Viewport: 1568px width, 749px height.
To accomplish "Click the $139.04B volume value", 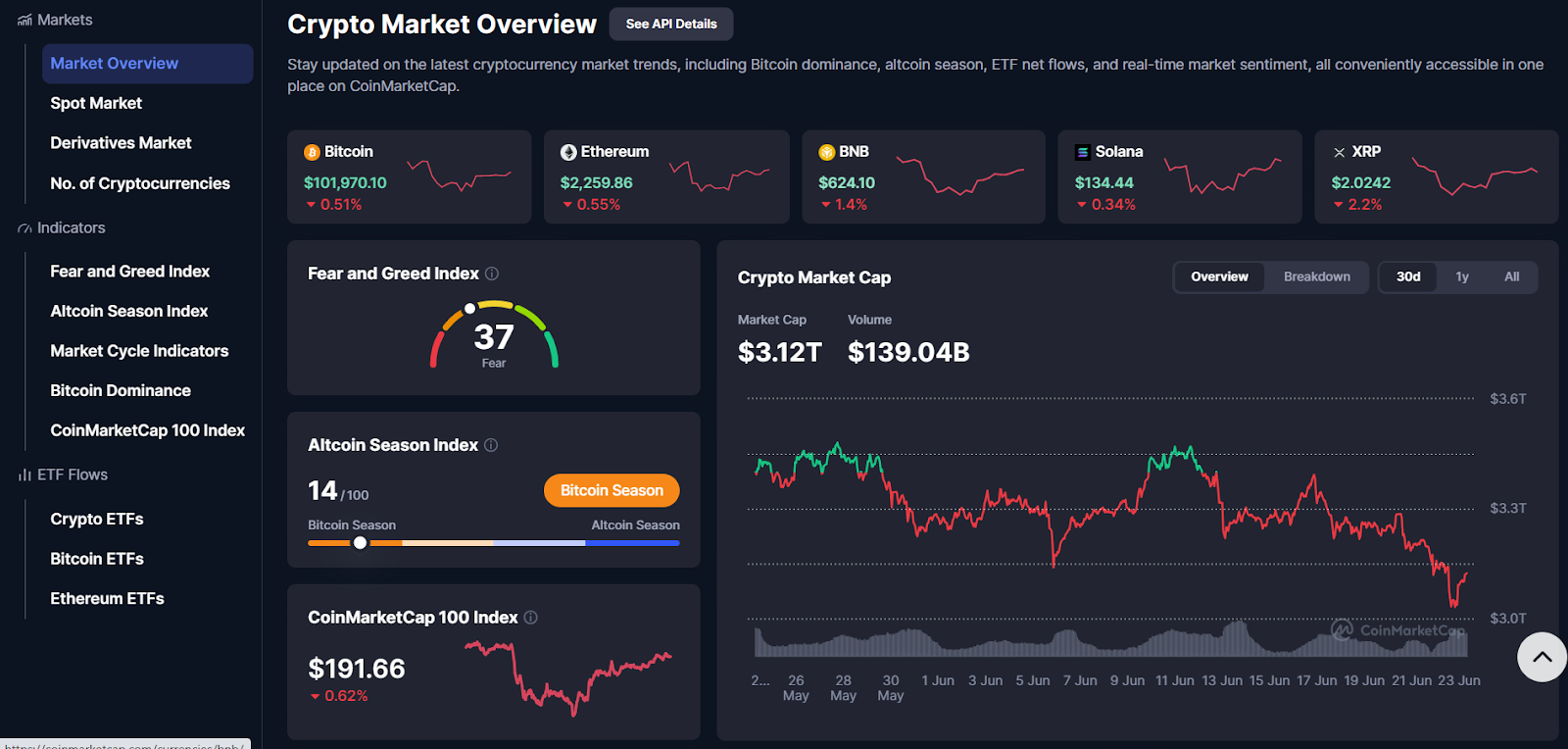I will coord(908,352).
